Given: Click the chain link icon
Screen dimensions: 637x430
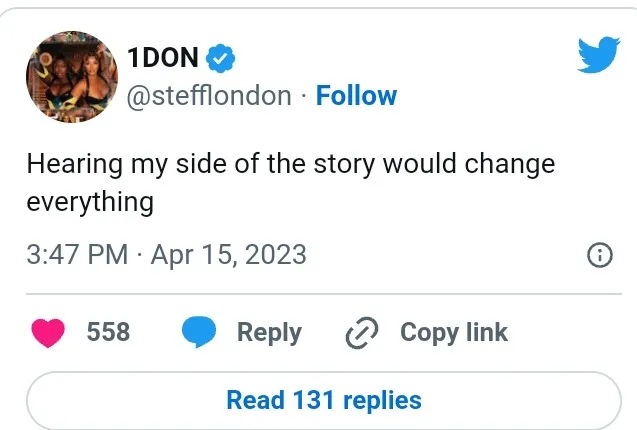Looking at the screenshot, I should pos(358,333).
